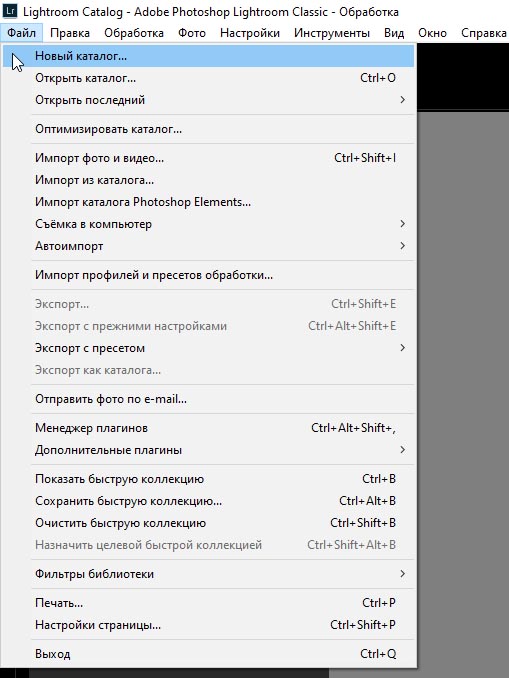Choose Сохранить быструю коллекцию…
The width and height of the screenshot is (509, 678).
208,501
